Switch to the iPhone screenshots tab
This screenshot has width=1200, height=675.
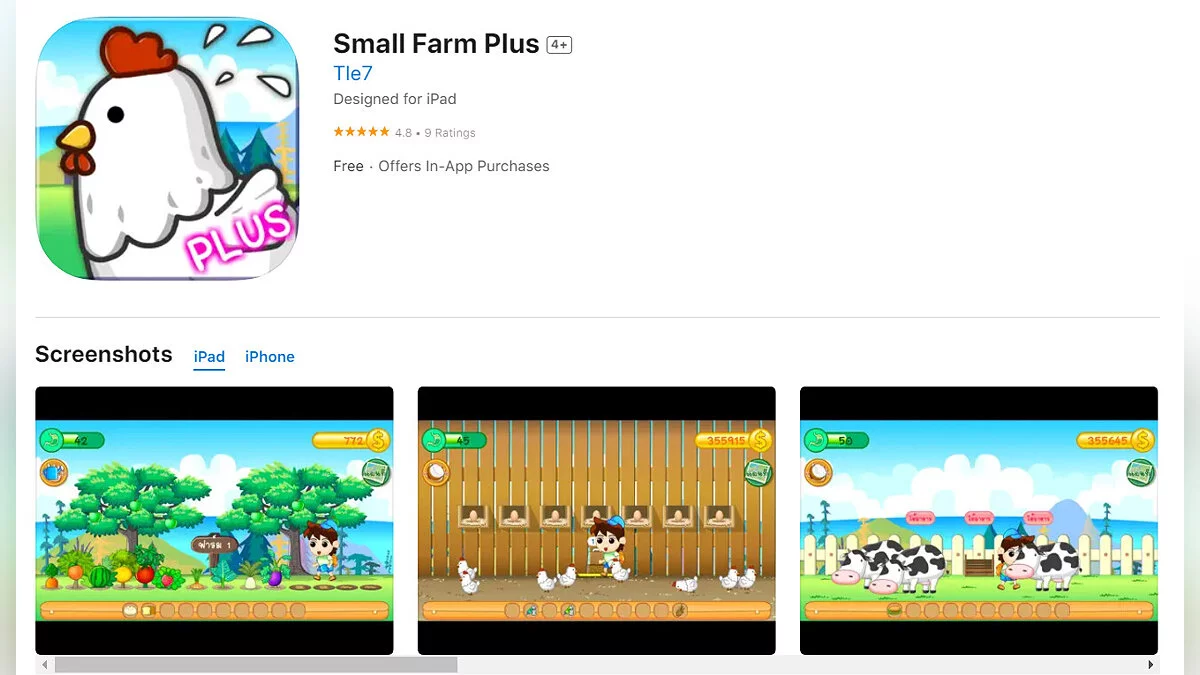[x=270, y=356]
